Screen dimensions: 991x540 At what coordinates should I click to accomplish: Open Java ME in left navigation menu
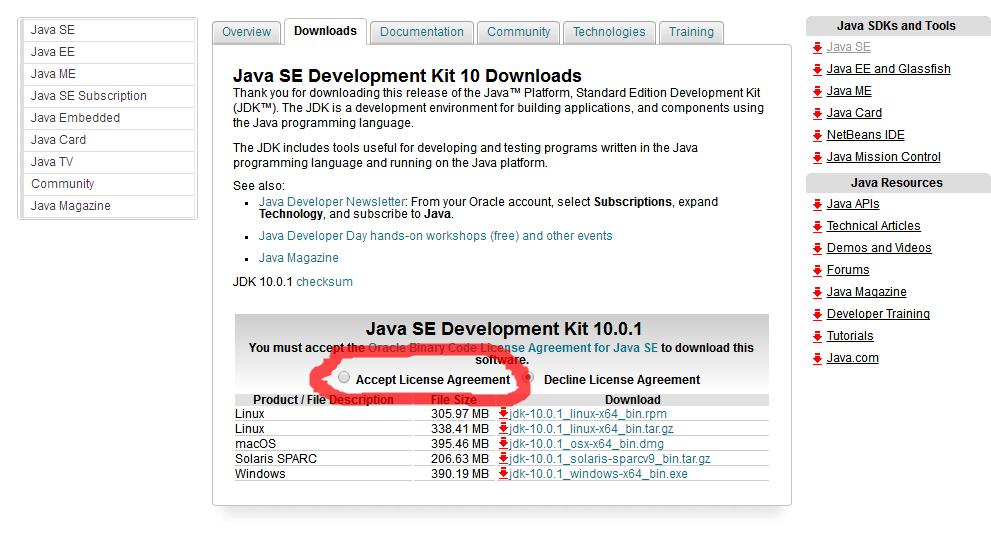click(x=108, y=74)
